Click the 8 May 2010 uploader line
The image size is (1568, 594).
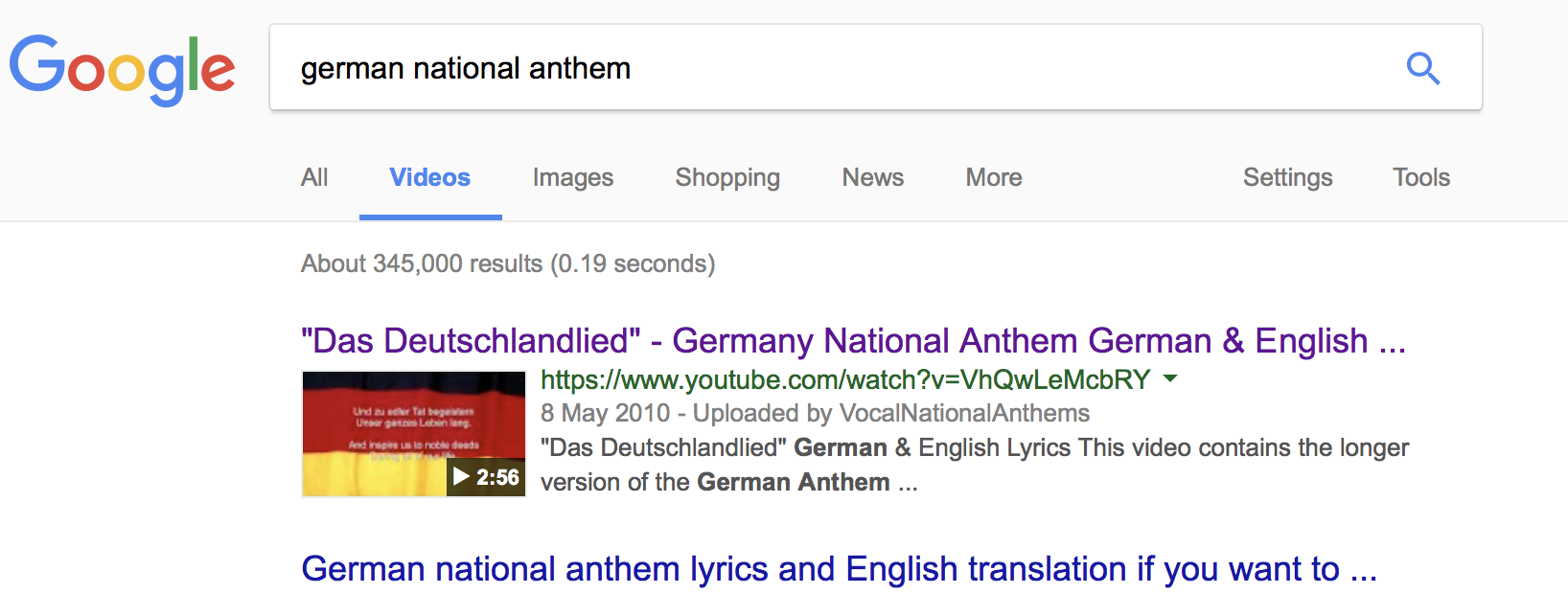tap(816, 413)
